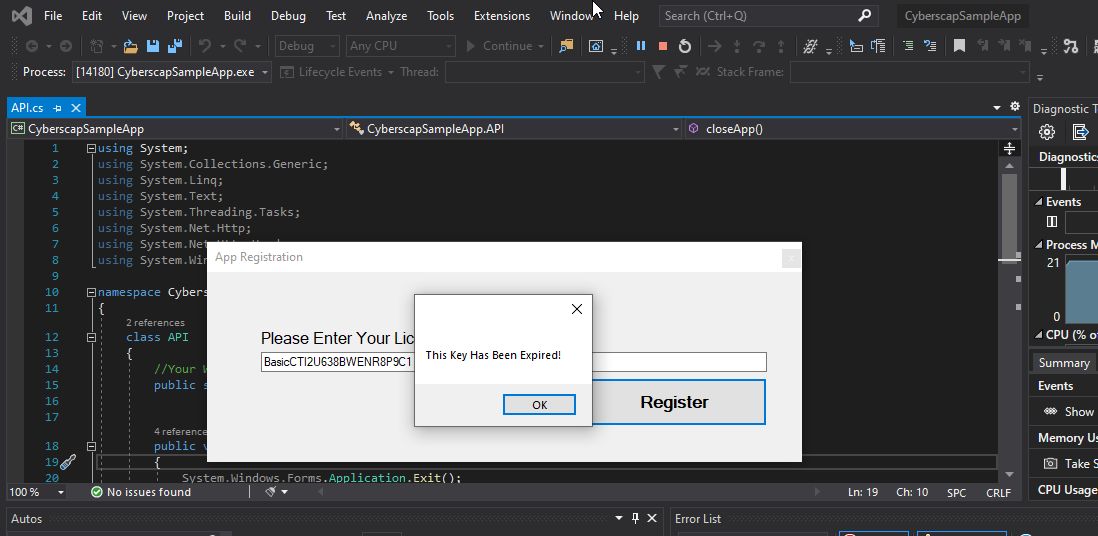The height and width of the screenshot is (536, 1098).
Task: Toggle pin on the API.cs tab
Action: (x=58, y=108)
